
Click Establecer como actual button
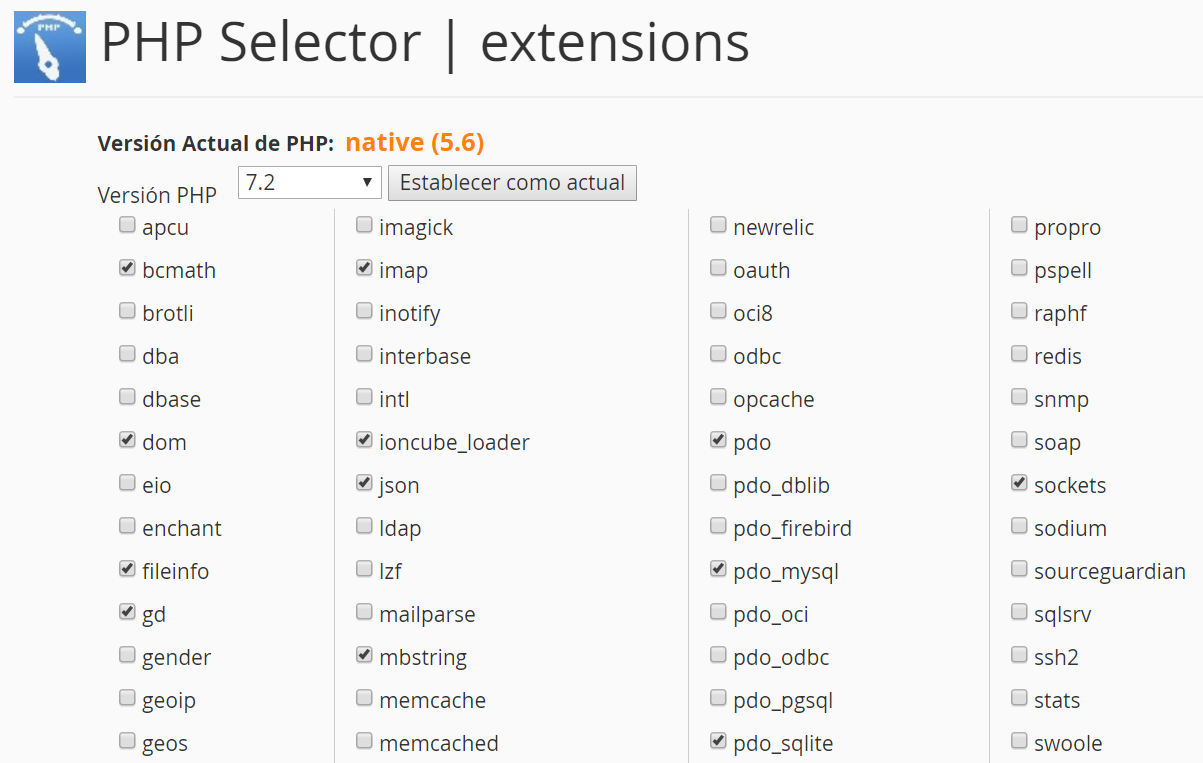[512, 183]
